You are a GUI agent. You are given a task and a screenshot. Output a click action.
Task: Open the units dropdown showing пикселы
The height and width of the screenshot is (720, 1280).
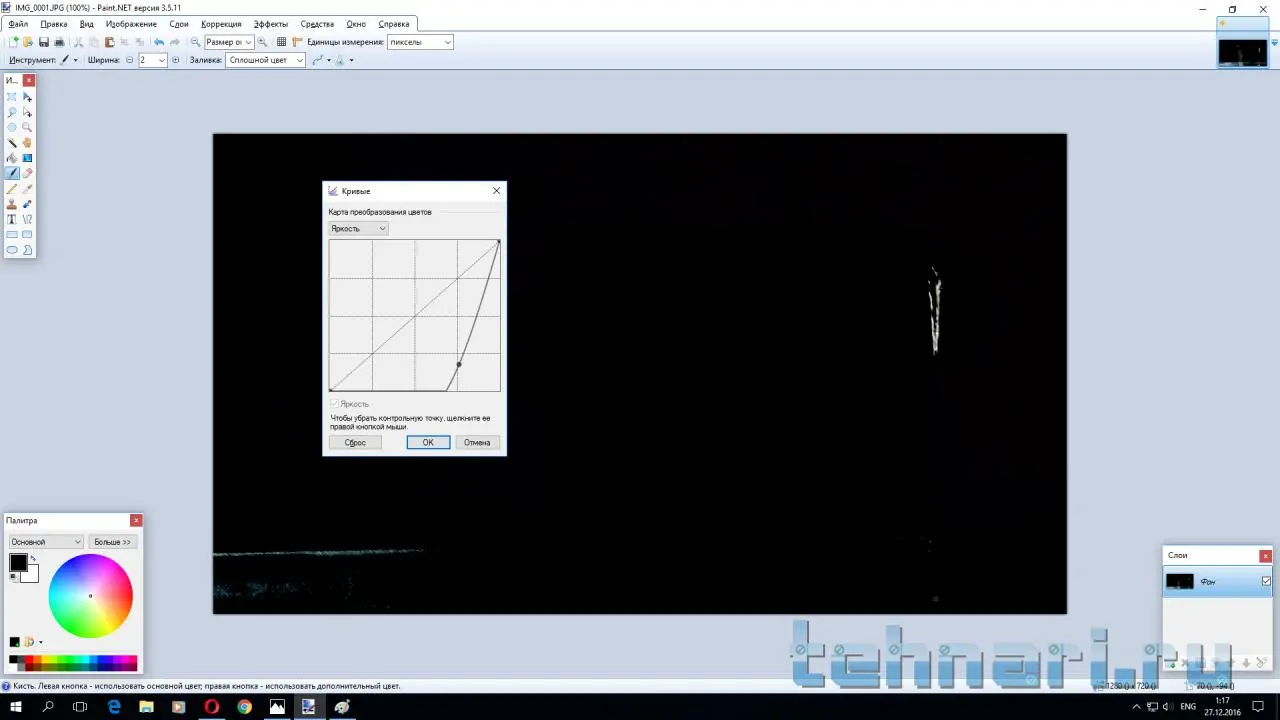pos(420,42)
